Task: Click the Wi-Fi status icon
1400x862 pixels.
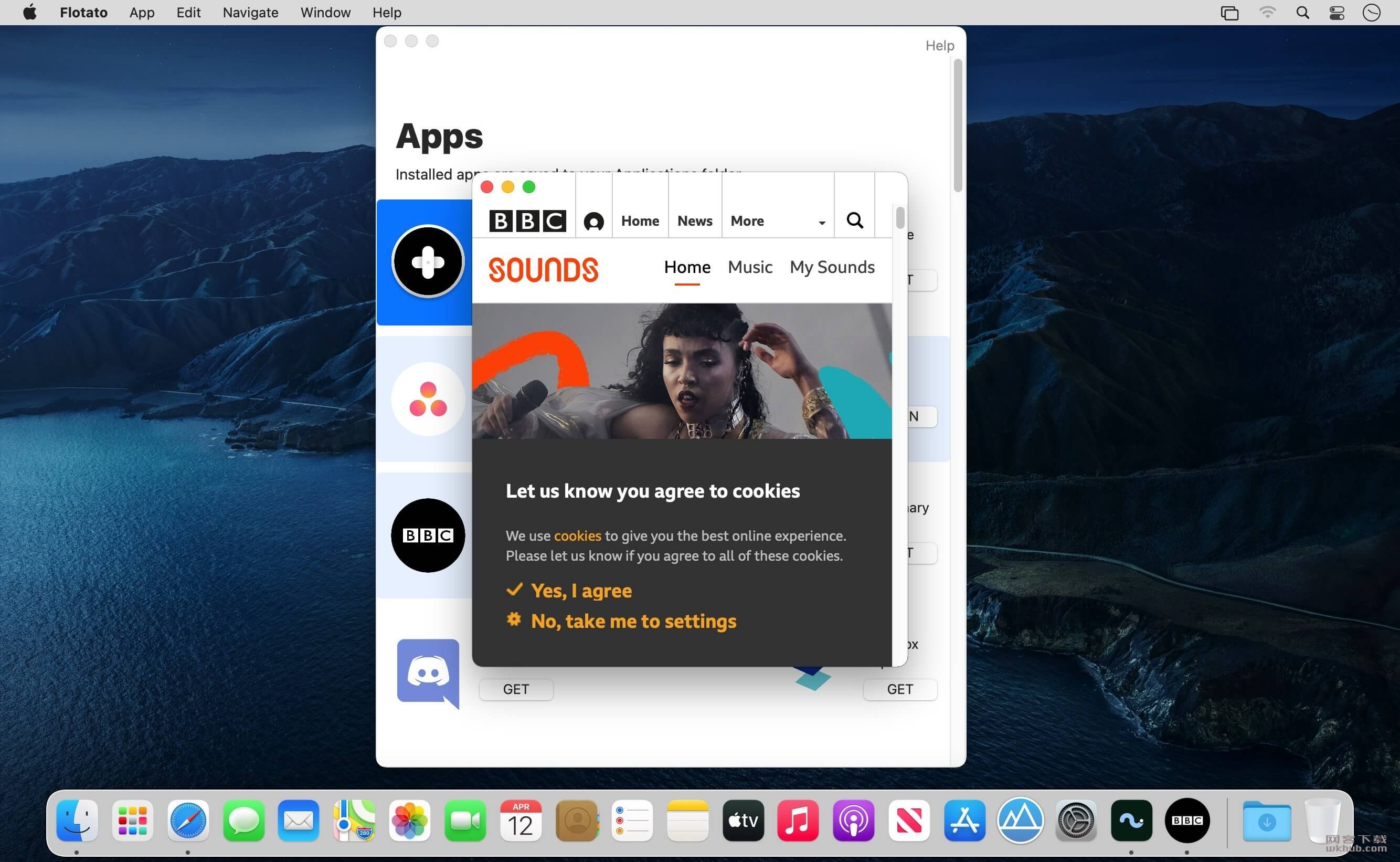Action: tap(1267, 13)
